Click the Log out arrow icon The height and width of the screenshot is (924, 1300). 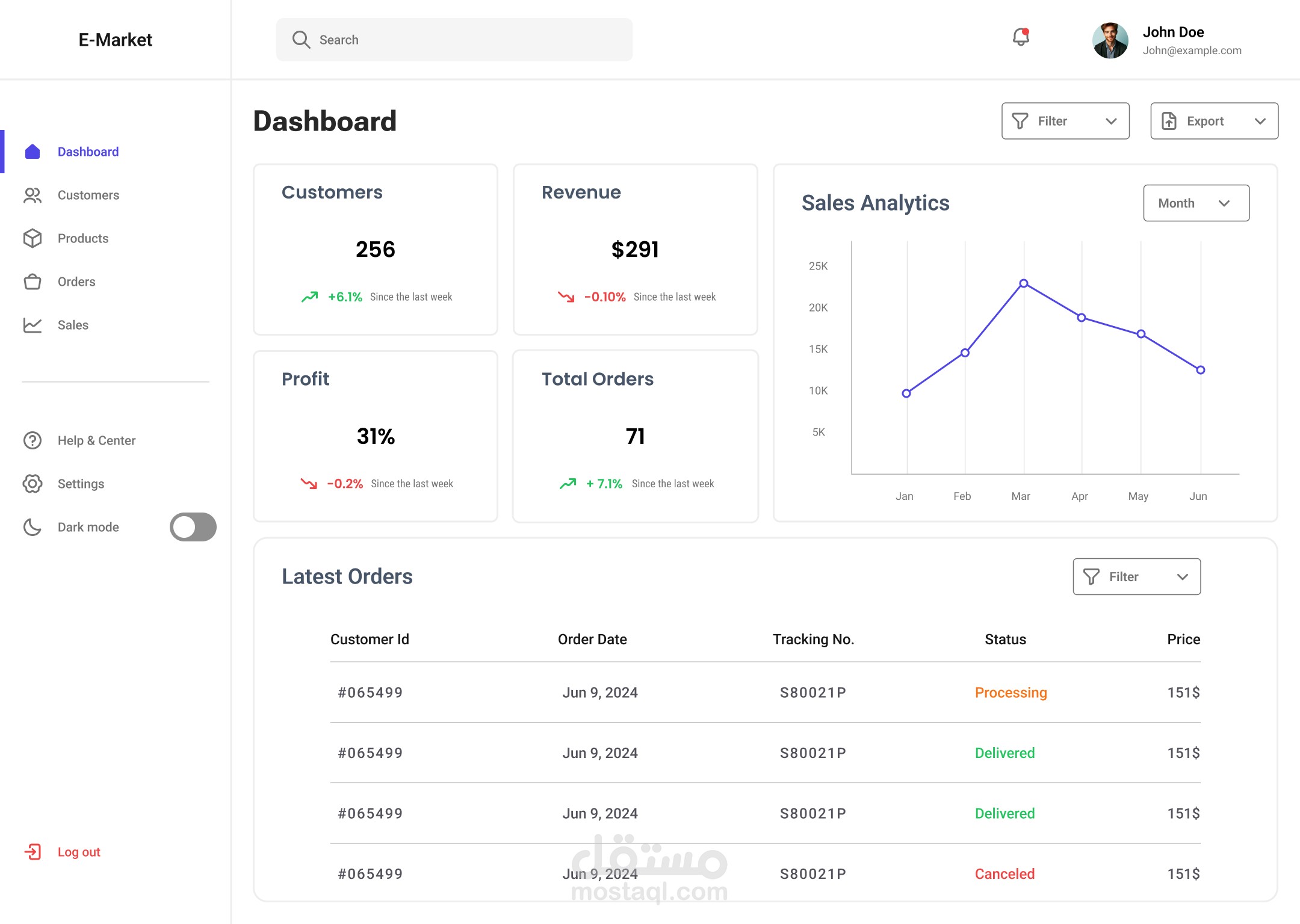tap(32, 852)
